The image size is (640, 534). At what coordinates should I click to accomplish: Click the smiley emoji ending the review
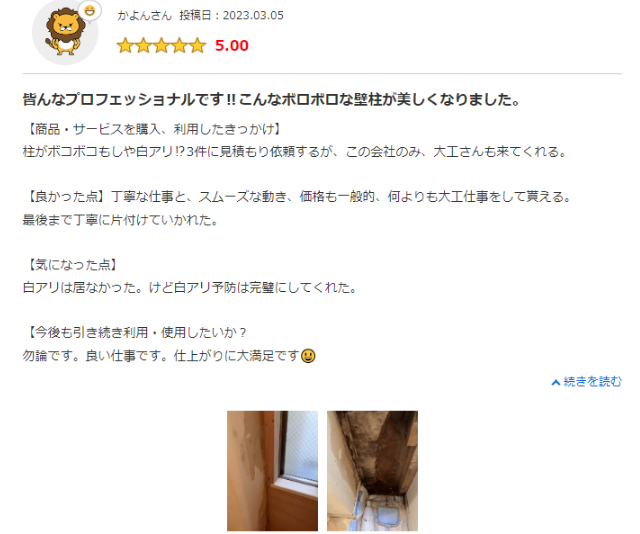(x=308, y=356)
